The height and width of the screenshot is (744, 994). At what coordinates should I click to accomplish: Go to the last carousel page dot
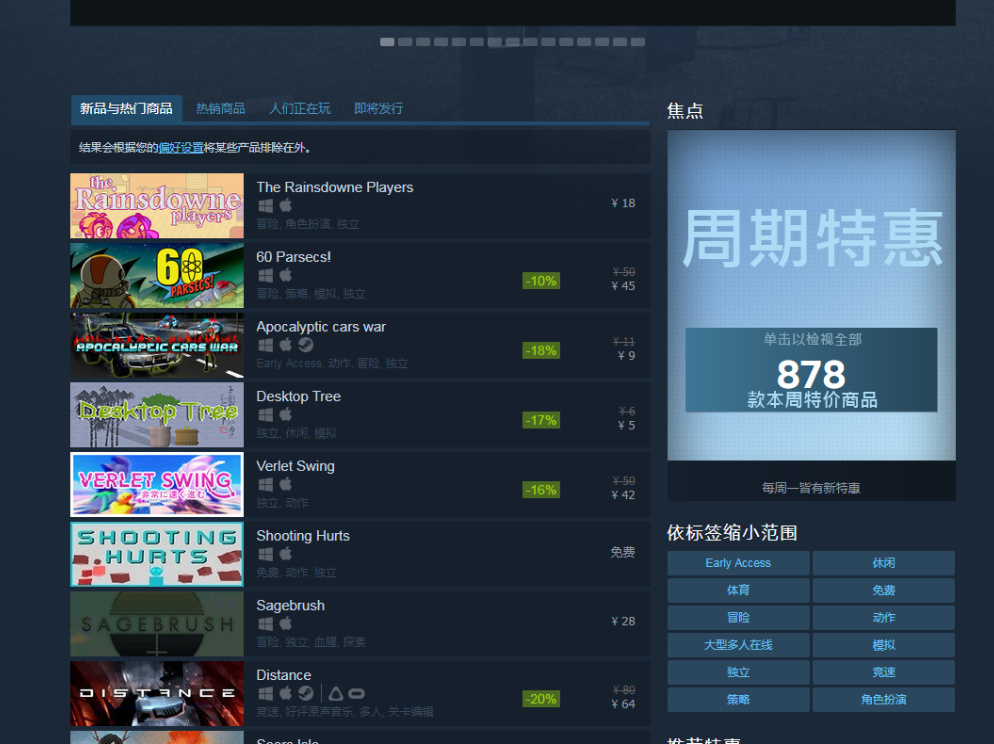pos(638,42)
